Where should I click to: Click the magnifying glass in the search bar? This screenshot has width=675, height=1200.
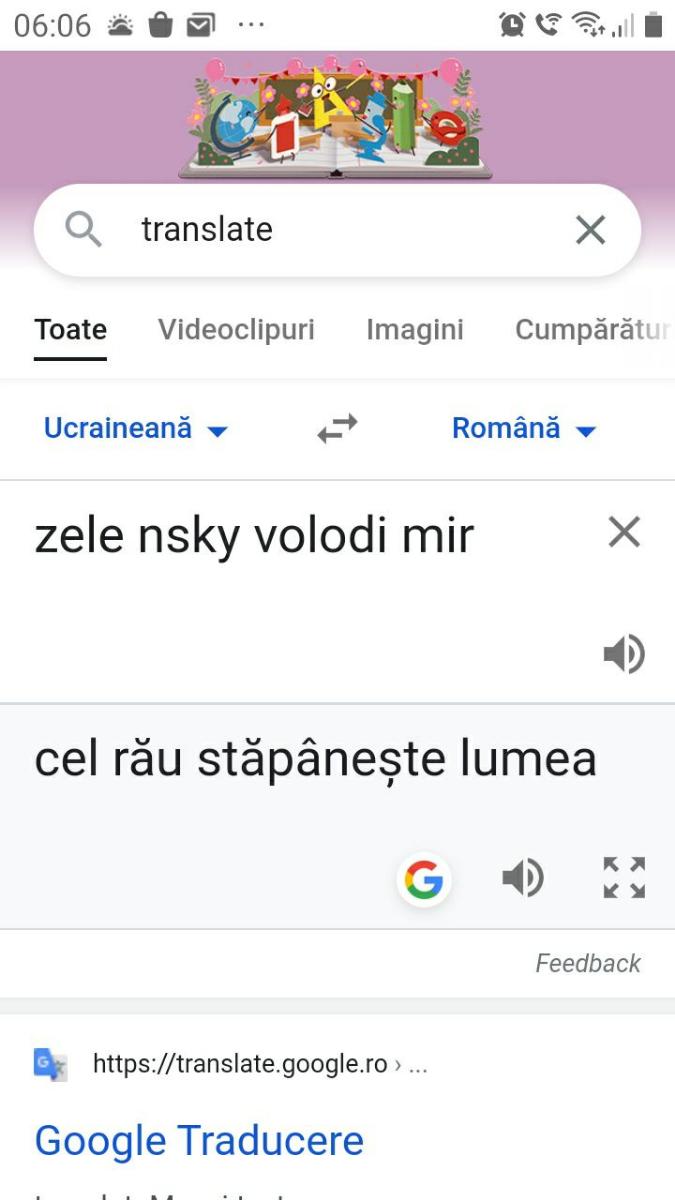84,229
